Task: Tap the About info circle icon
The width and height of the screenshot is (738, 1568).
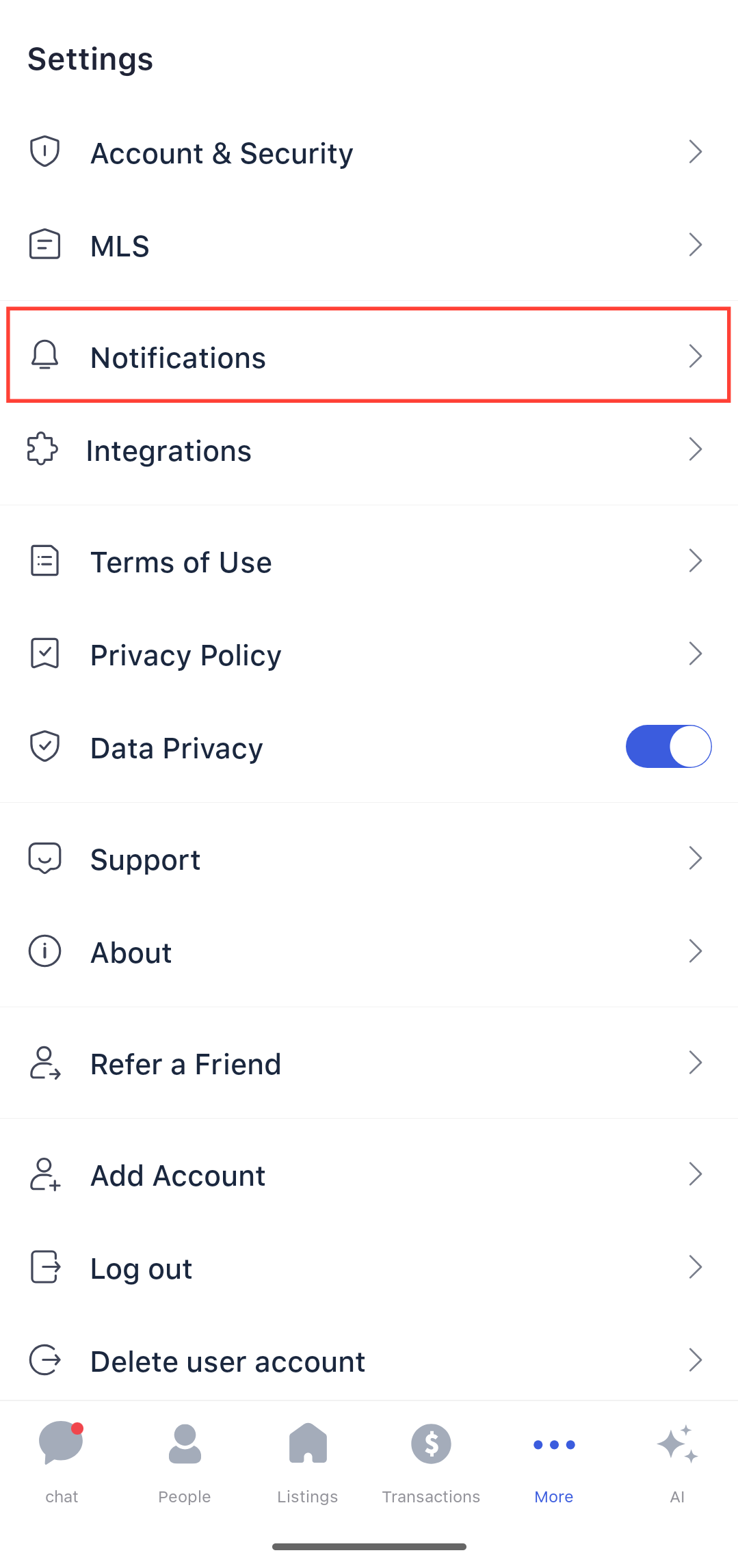Action: [x=44, y=951]
